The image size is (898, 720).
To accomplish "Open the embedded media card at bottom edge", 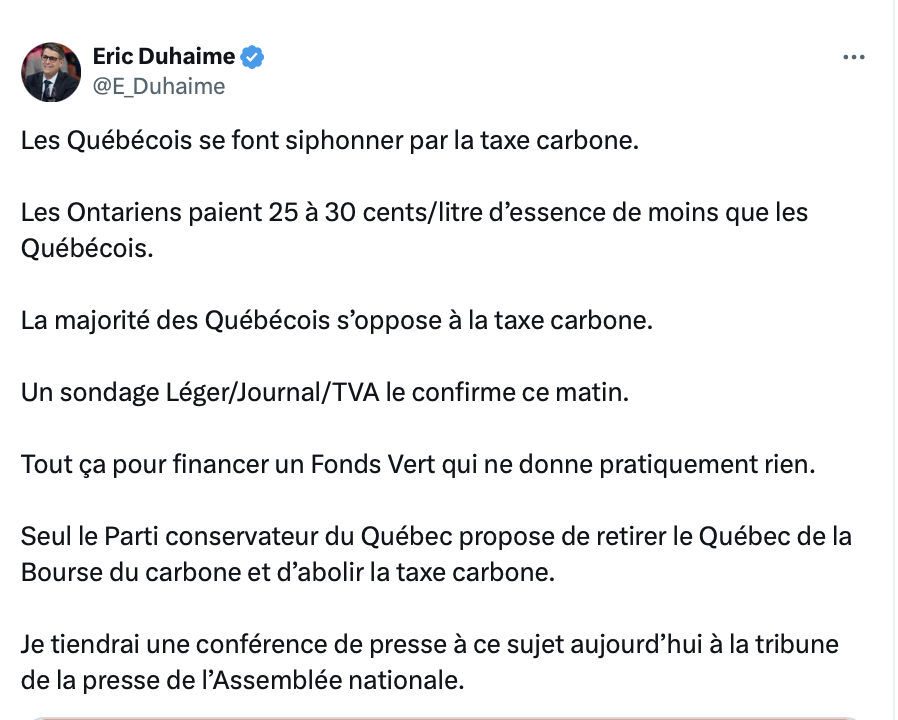I will tap(444, 718).
